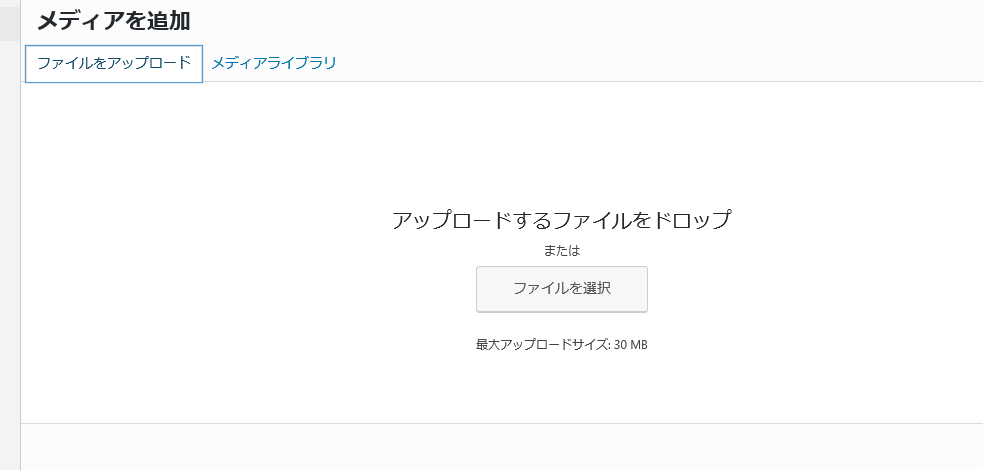The image size is (983, 470).
Task: Click the アップロードするファイルをドロップ heading text
Action: point(562,220)
